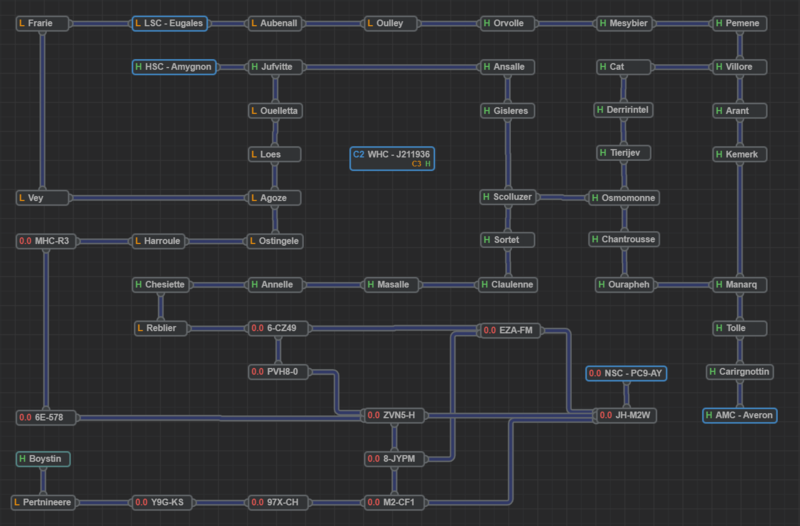Click the Pemene system node
This screenshot has width=800, height=526.
tap(739, 23)
